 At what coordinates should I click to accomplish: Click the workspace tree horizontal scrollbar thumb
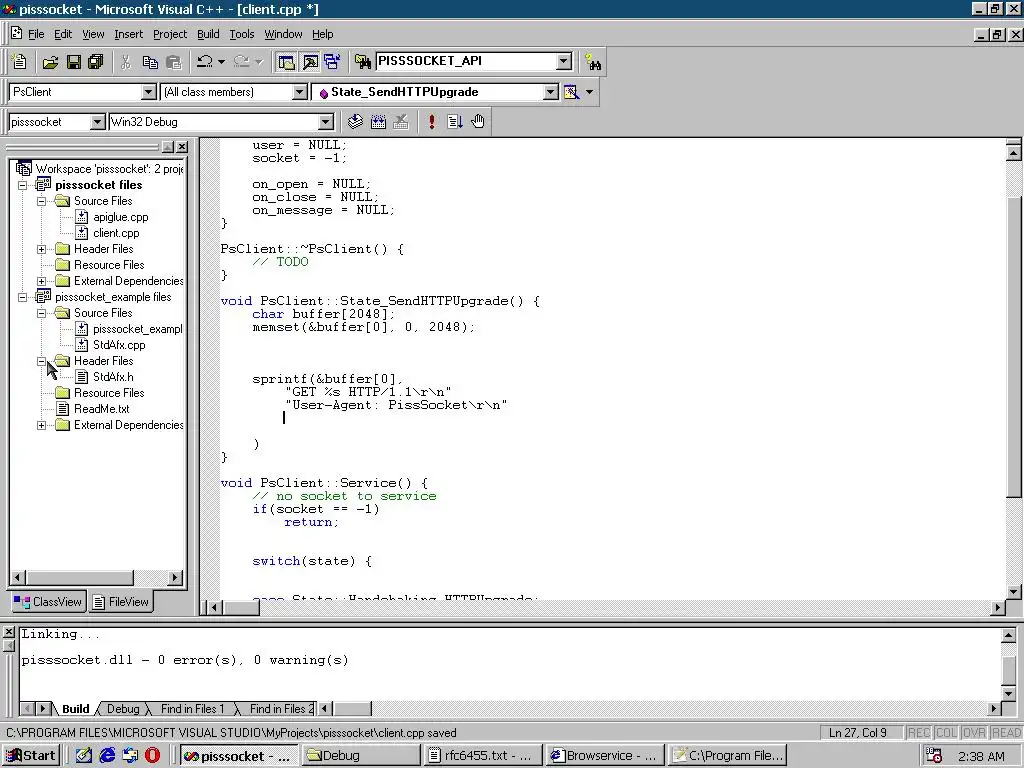point(80,577)
